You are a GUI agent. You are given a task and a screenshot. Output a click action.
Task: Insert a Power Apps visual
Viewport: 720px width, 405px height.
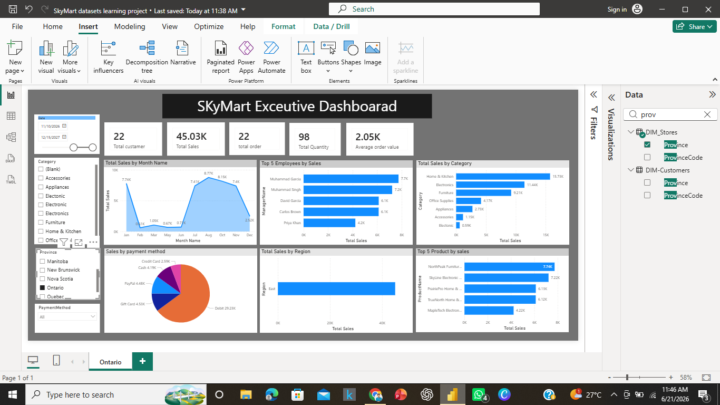tap(246, 57)
